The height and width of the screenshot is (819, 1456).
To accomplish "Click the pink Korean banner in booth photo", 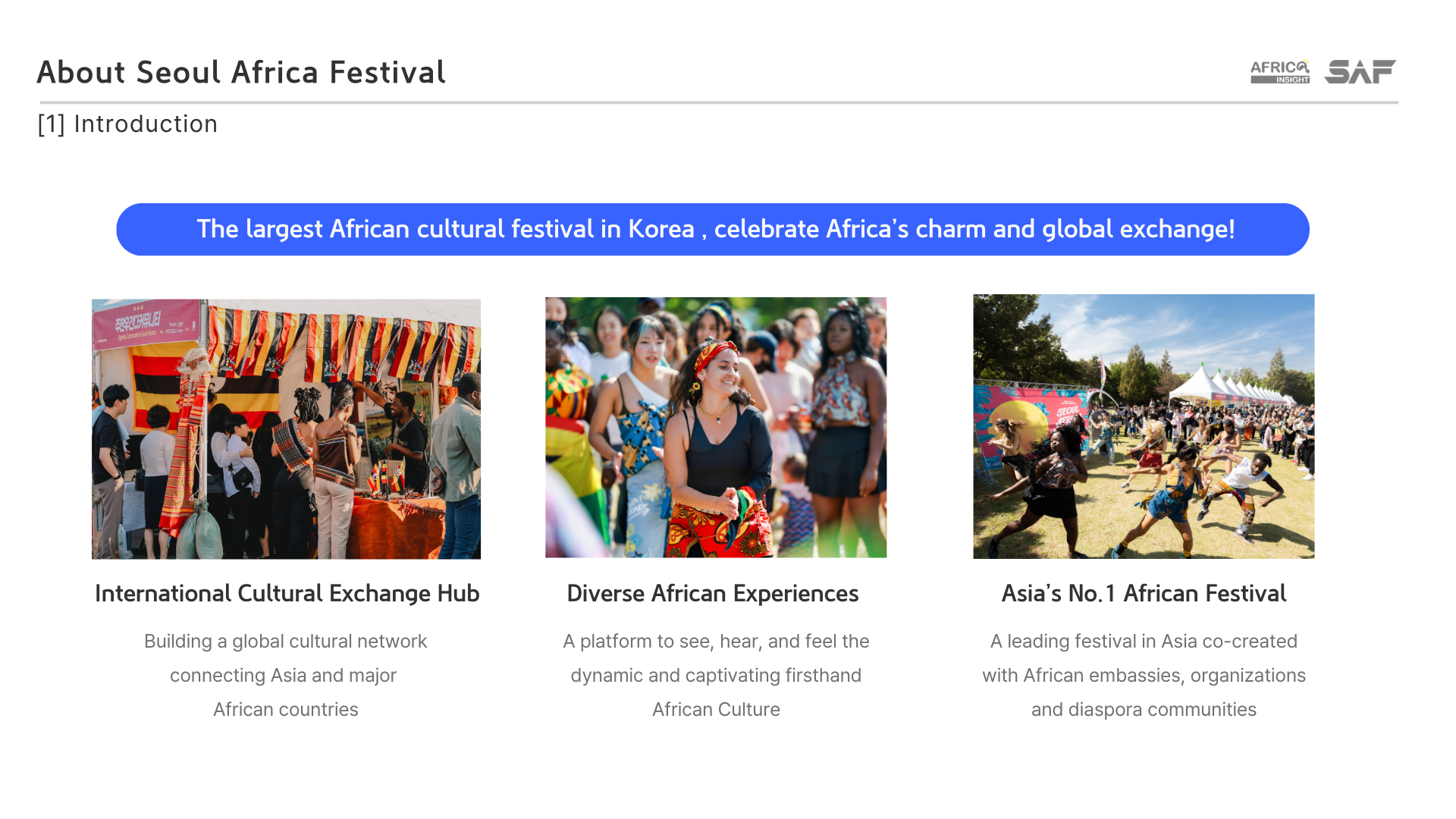I will (x=146, y=324).
